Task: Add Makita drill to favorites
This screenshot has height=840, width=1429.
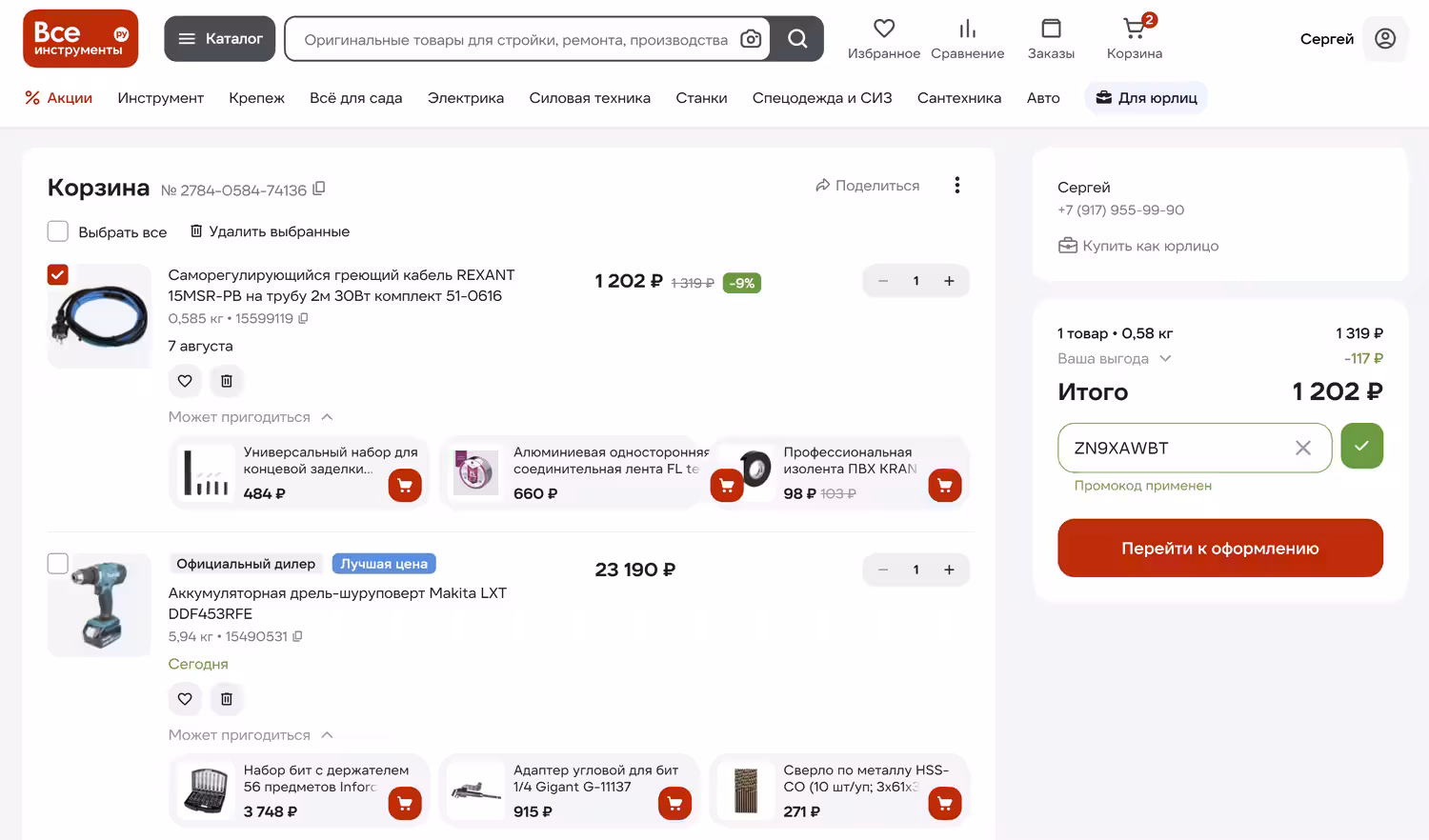Action: coord(185,699)
